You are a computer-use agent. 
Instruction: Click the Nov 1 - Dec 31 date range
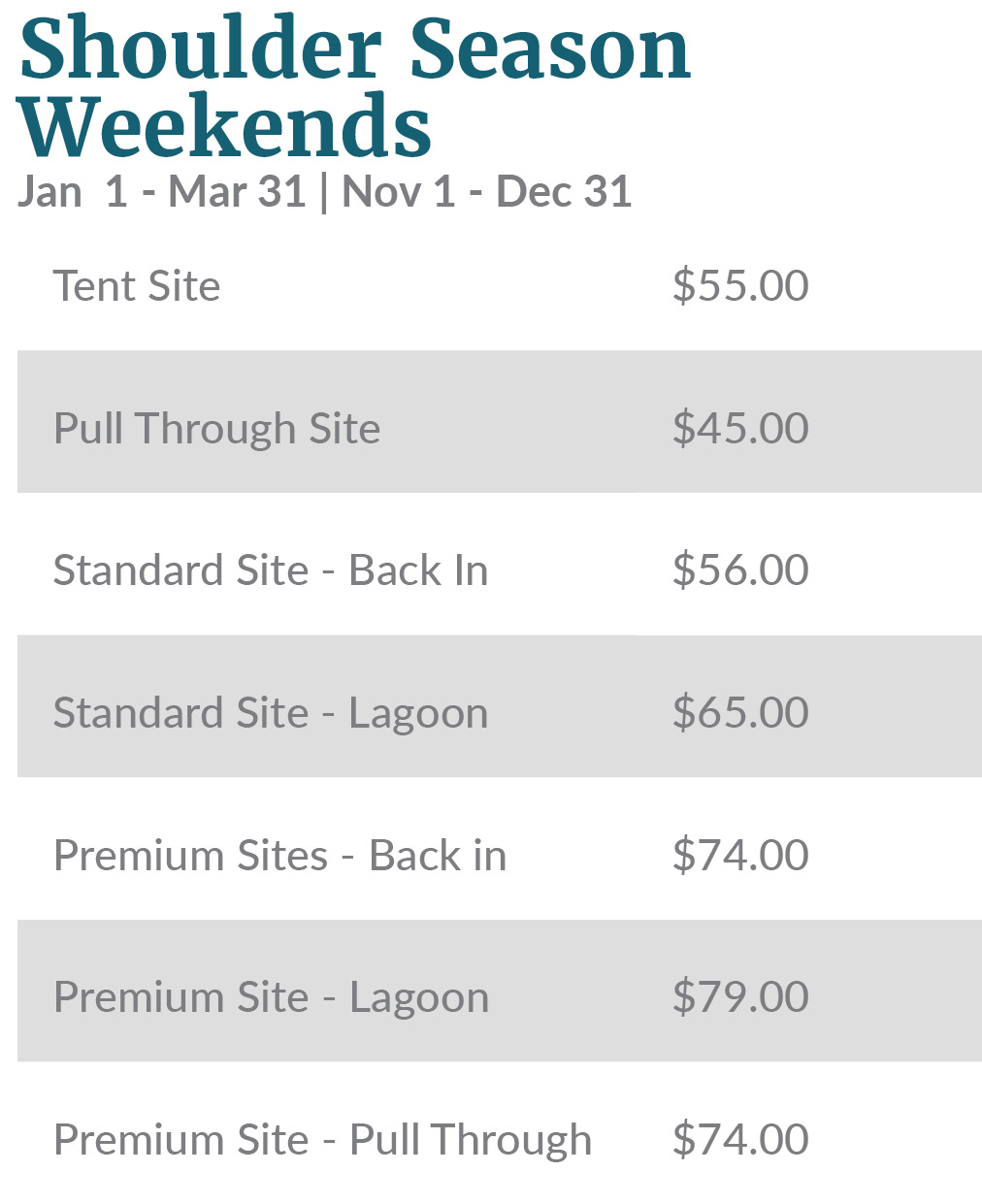tap(486, 191)
